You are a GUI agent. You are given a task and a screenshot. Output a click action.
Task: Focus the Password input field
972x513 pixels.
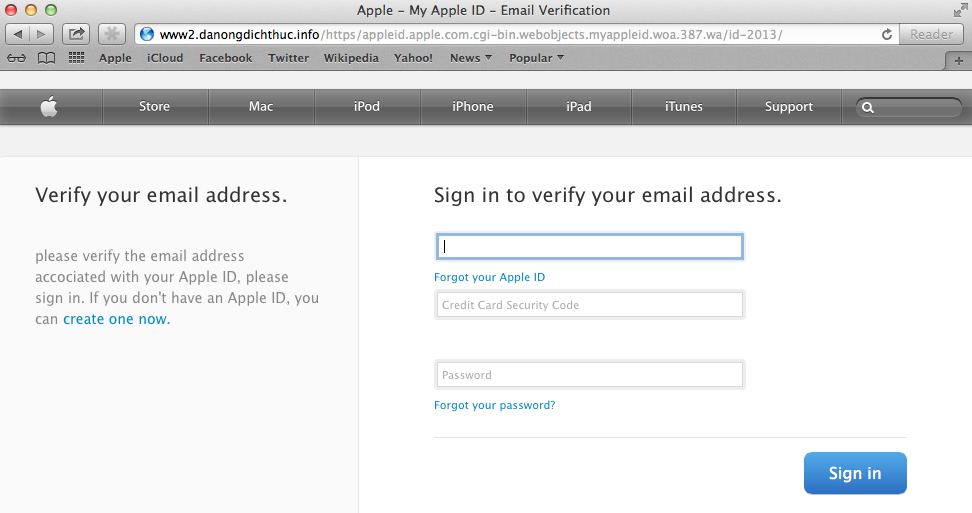[590, 375]
